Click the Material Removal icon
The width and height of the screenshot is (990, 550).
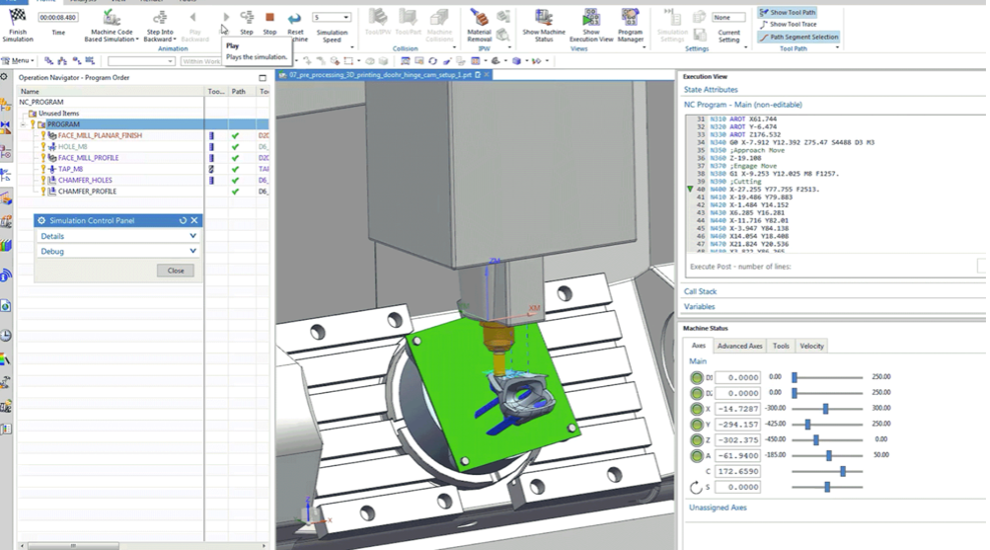[x=479, y=18]
